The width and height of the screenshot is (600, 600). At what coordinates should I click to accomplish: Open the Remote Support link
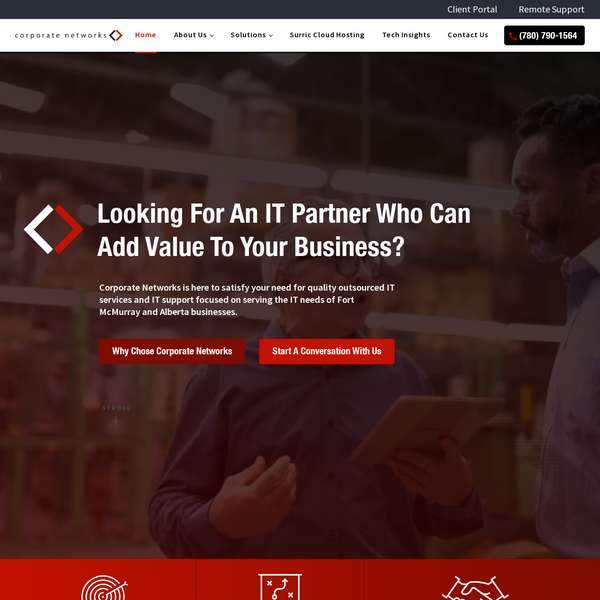(x=551, y=9)
